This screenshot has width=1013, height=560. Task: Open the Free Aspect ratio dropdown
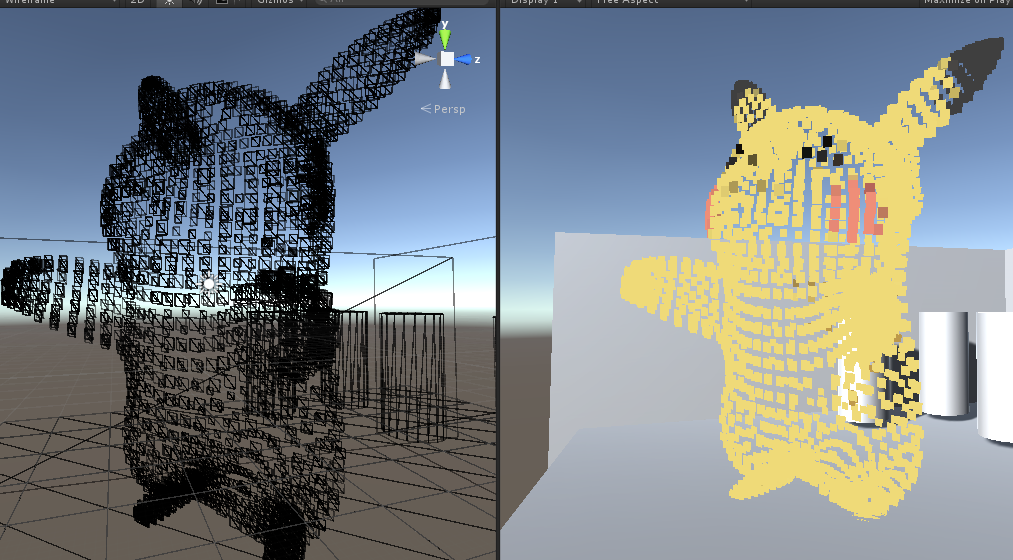coord(671,2)
